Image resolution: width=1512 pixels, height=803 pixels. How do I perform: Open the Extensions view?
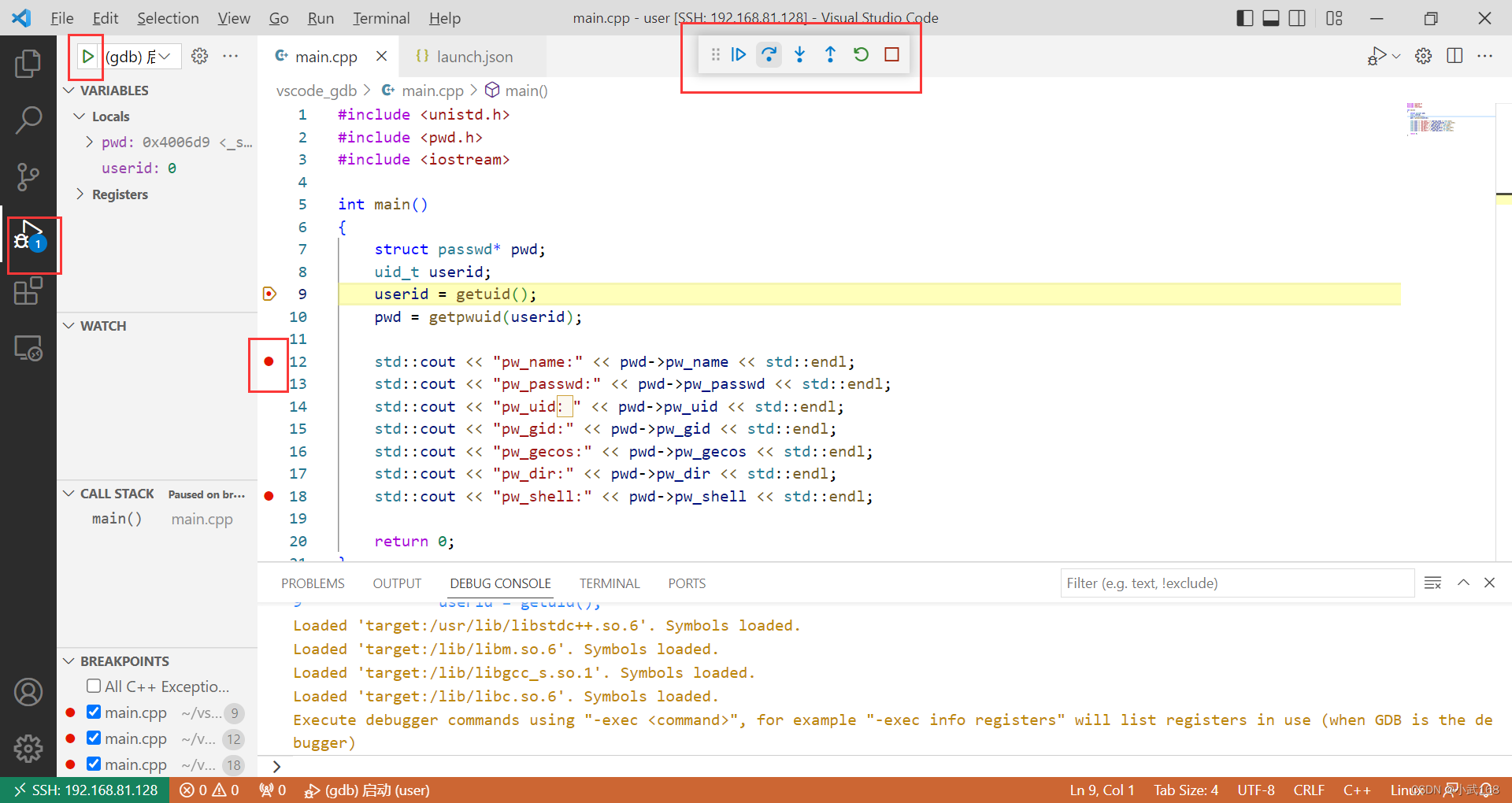[x=28, y=290]
